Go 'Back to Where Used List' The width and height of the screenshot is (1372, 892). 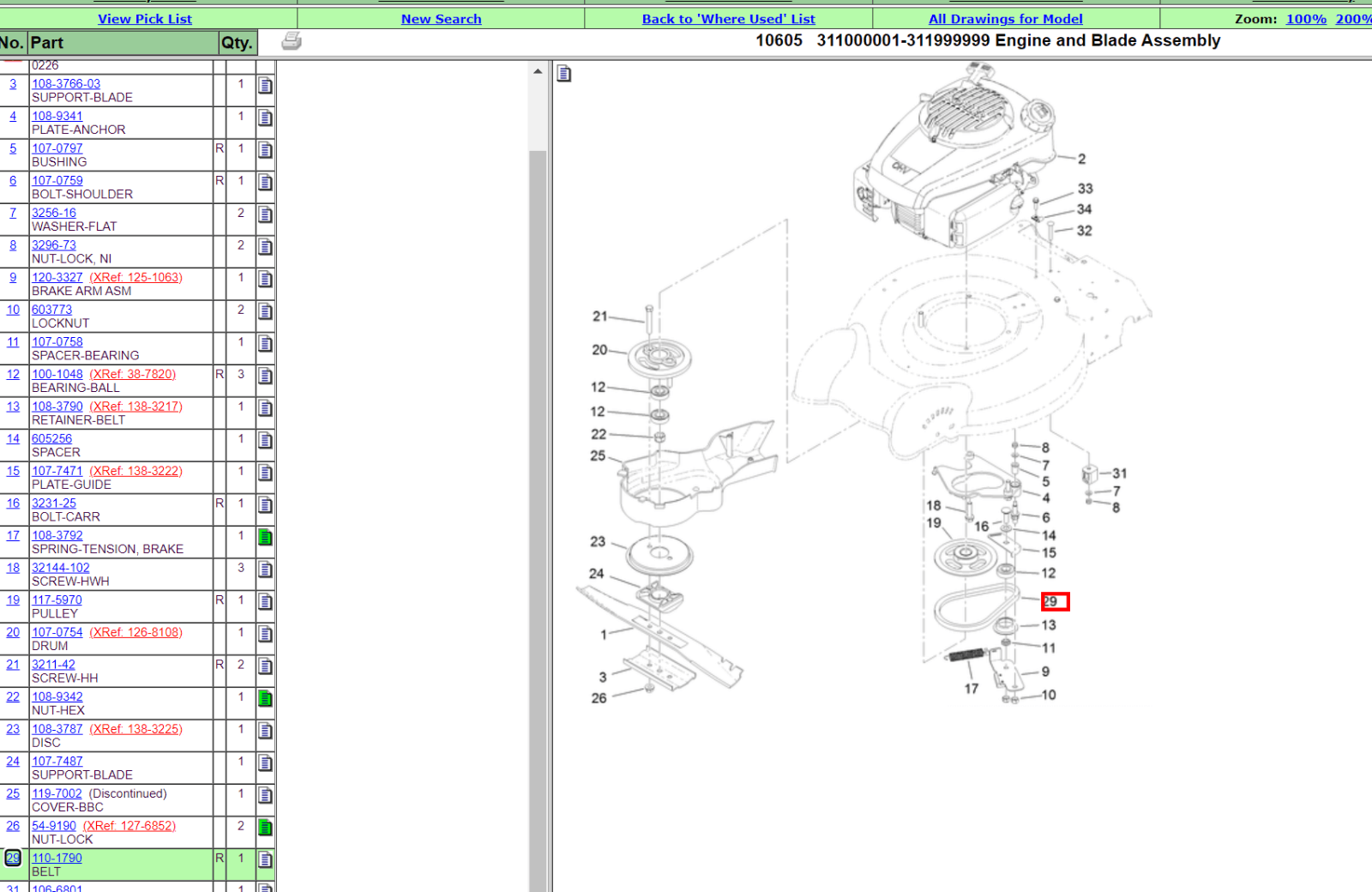pos(728,19)
